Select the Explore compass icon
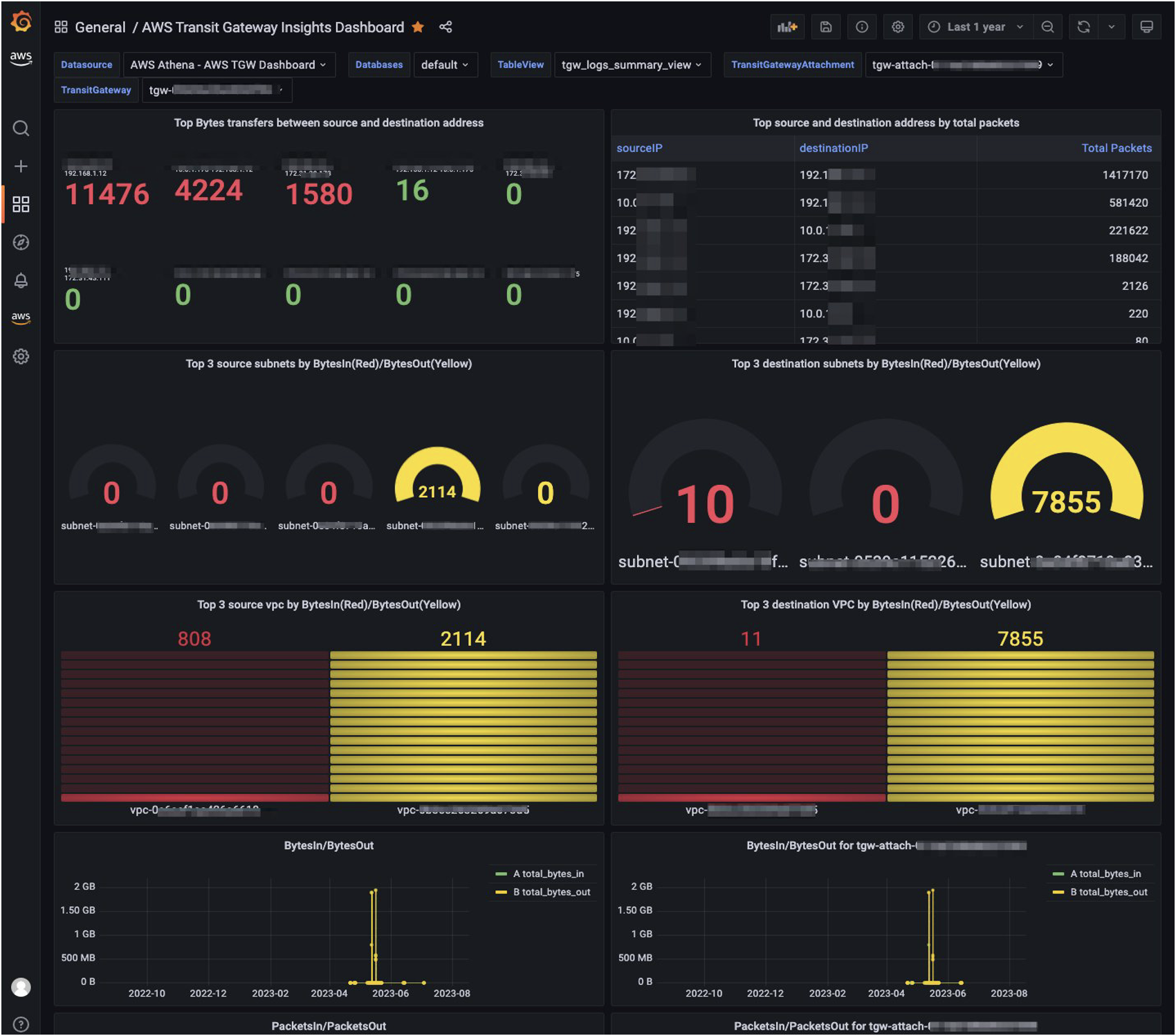 click(x=21, y=243)
